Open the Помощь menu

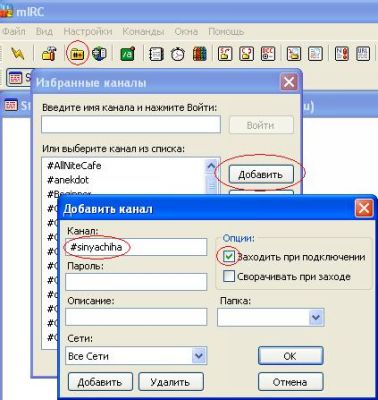226,32
